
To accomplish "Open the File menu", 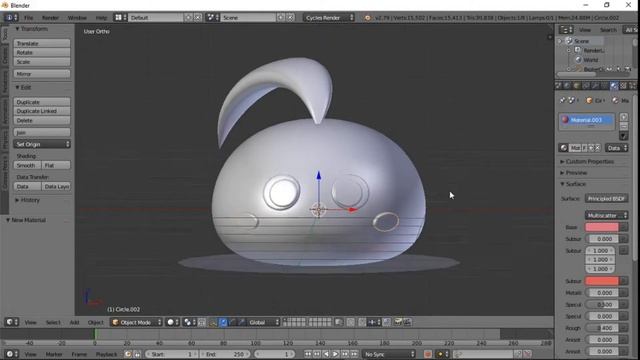I will 28,18.
